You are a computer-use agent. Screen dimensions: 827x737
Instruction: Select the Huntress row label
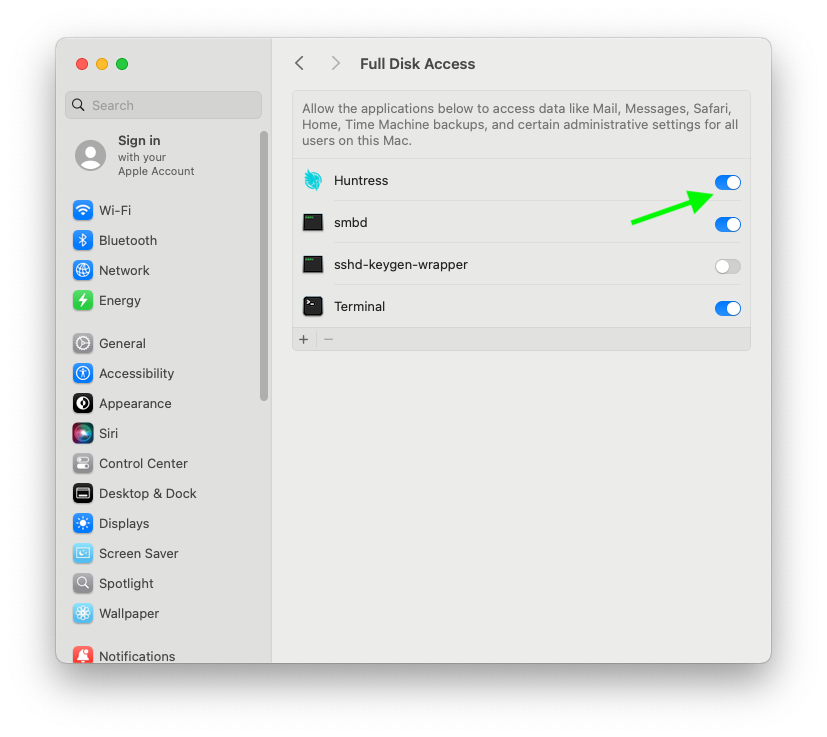coord(361,180)
